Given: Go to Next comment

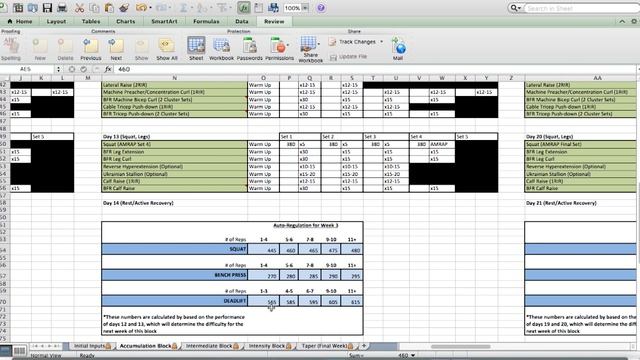Looking at the screenshot, I should pyautogui.click(x=116, y=48).
